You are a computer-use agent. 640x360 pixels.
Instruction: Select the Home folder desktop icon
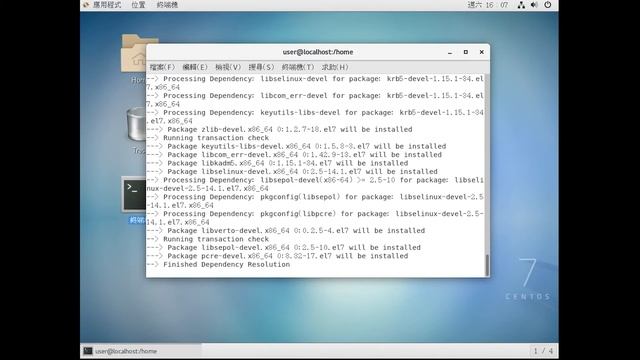coord(133,59)
